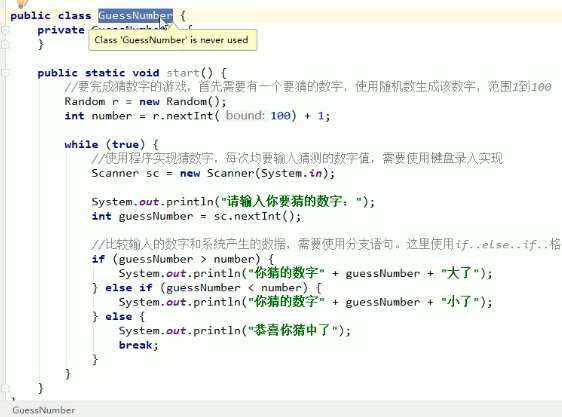Collapse the start() method fold marker
The image size is (562, 417).
[x=5, y=73]
